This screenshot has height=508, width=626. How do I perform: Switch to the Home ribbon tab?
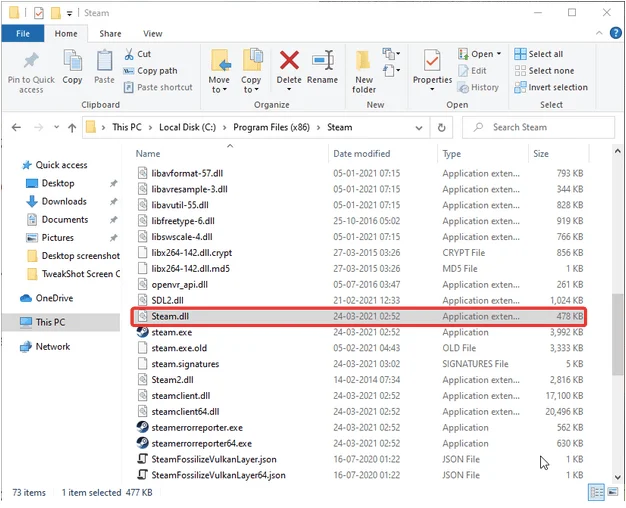[x=66, y=34]
